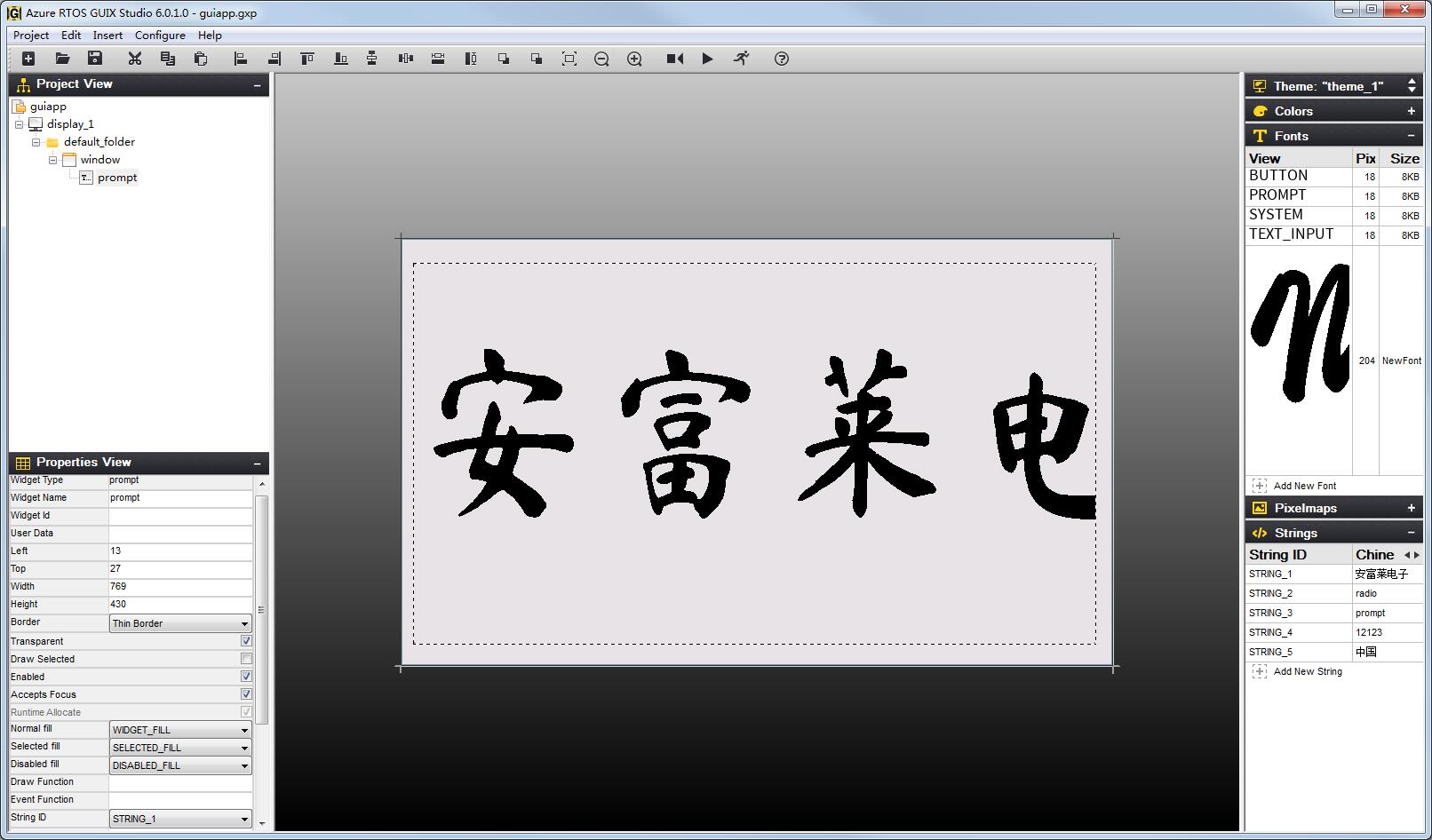
Task: Open the Insert menu
Action: pyautogui.click(x=107, y=36)
